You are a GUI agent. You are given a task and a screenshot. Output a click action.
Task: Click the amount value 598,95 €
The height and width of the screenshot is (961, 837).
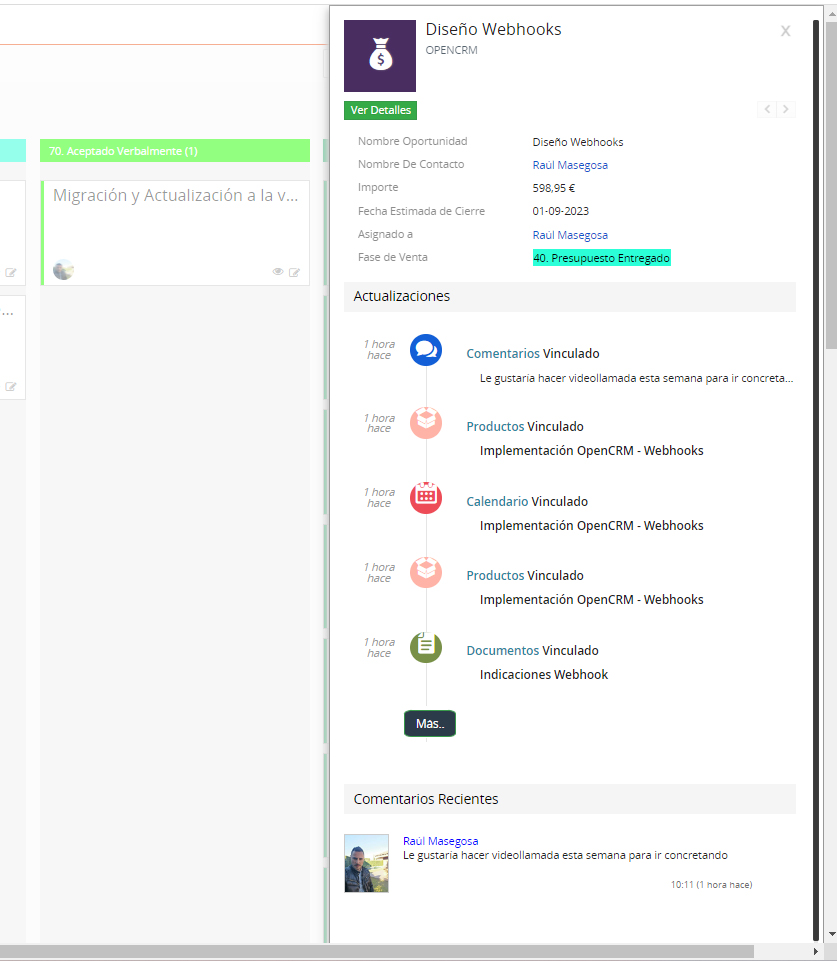554,188
